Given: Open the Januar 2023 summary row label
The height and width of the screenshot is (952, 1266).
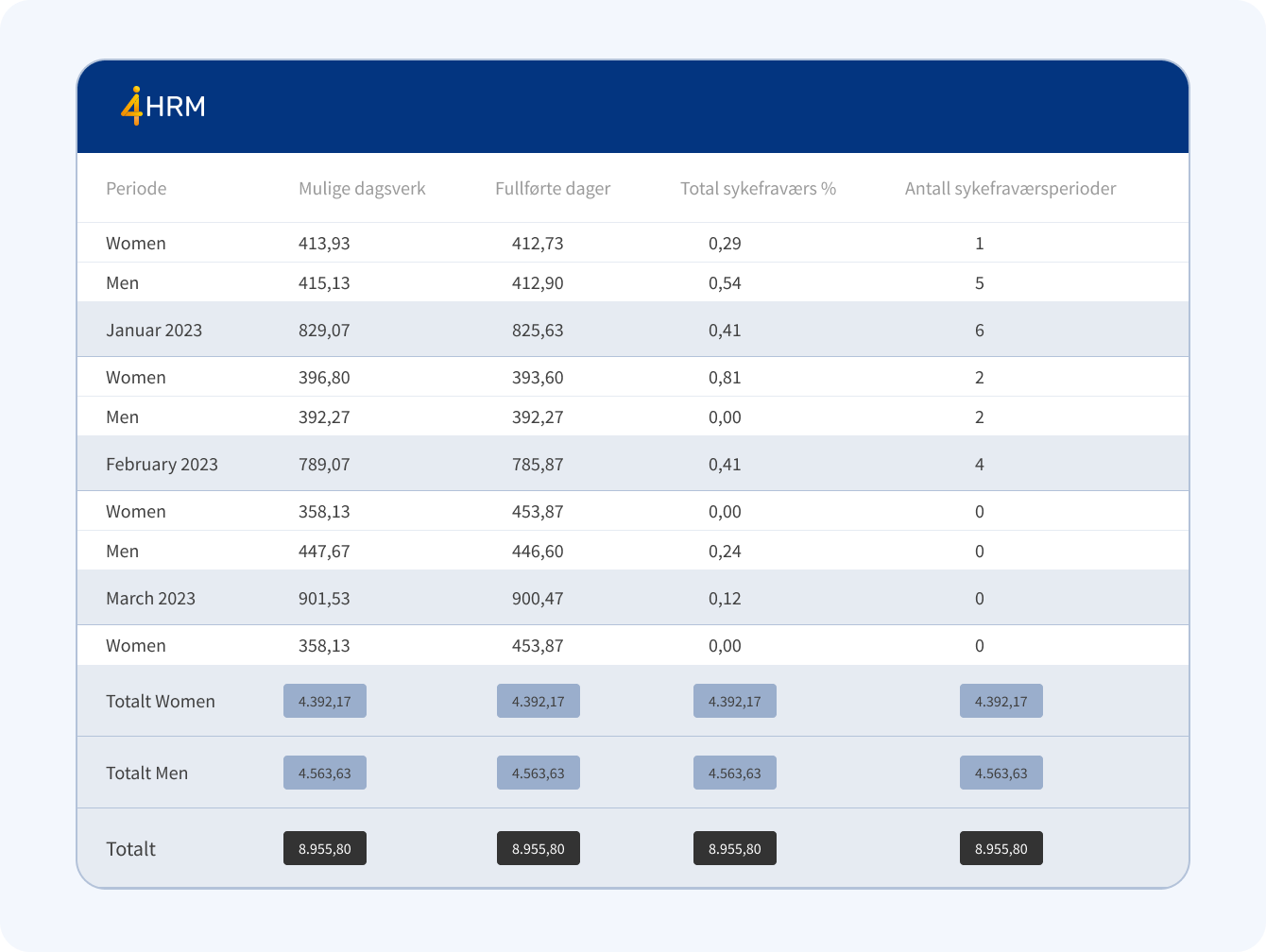Looking at the screenshot, I should click(x=154, y=330).
